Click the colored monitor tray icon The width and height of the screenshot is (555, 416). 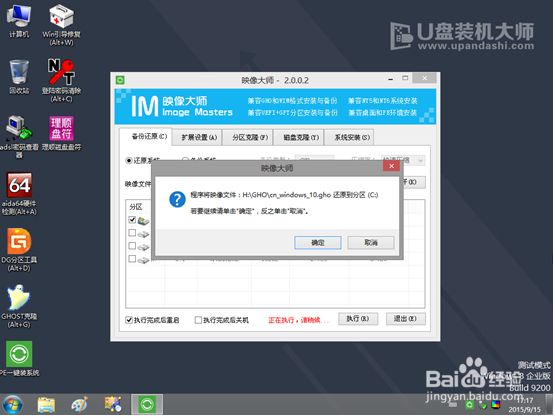point(496,405)
